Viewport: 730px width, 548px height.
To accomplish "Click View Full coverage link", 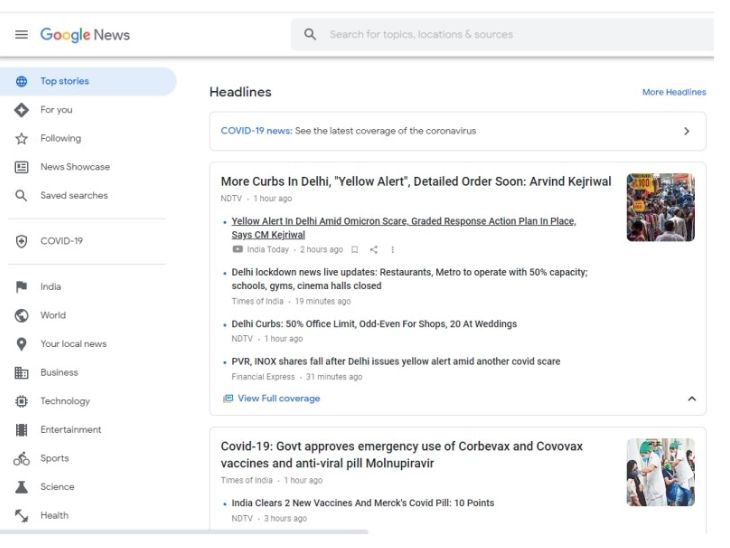I will pyautogui.click(x=279, y=399).
